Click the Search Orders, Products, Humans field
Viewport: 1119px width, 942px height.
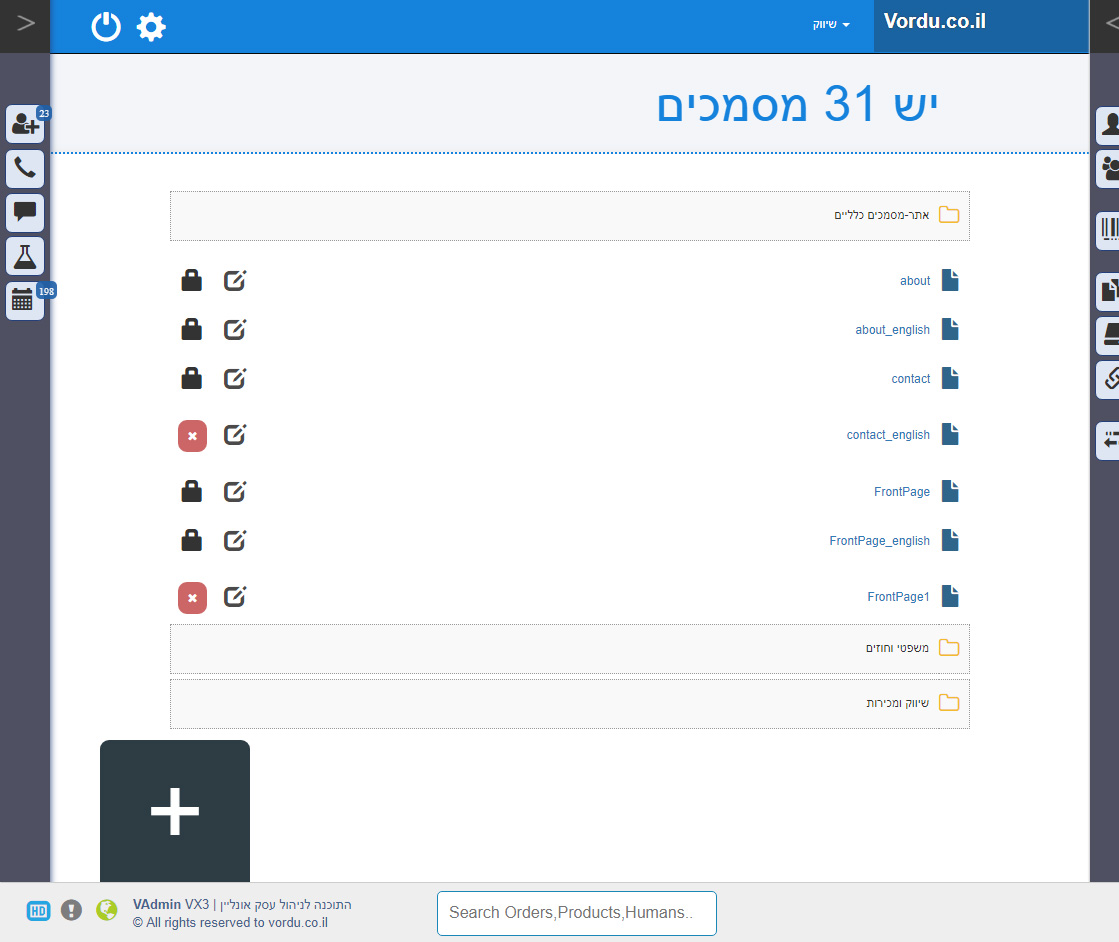576,912
